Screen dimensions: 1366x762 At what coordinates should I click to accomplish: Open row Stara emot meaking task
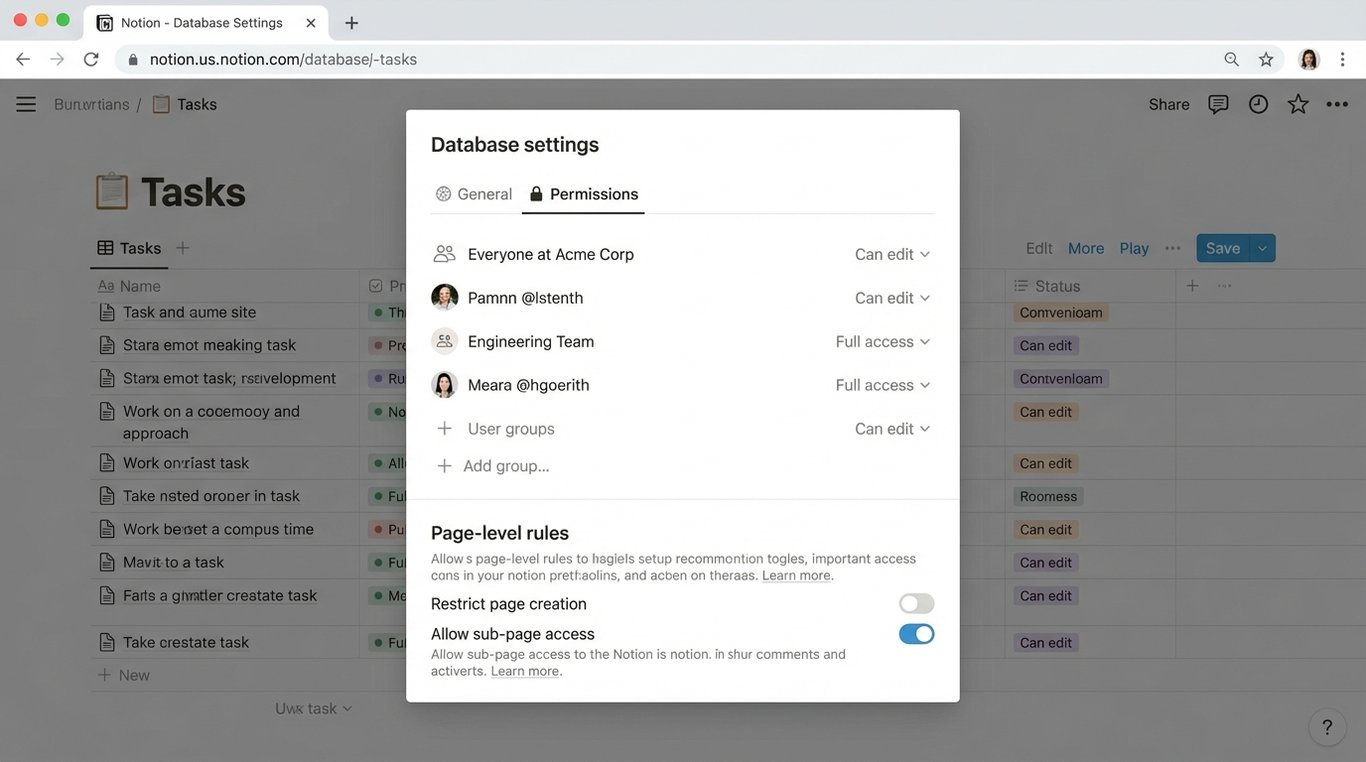coord(209,345)
